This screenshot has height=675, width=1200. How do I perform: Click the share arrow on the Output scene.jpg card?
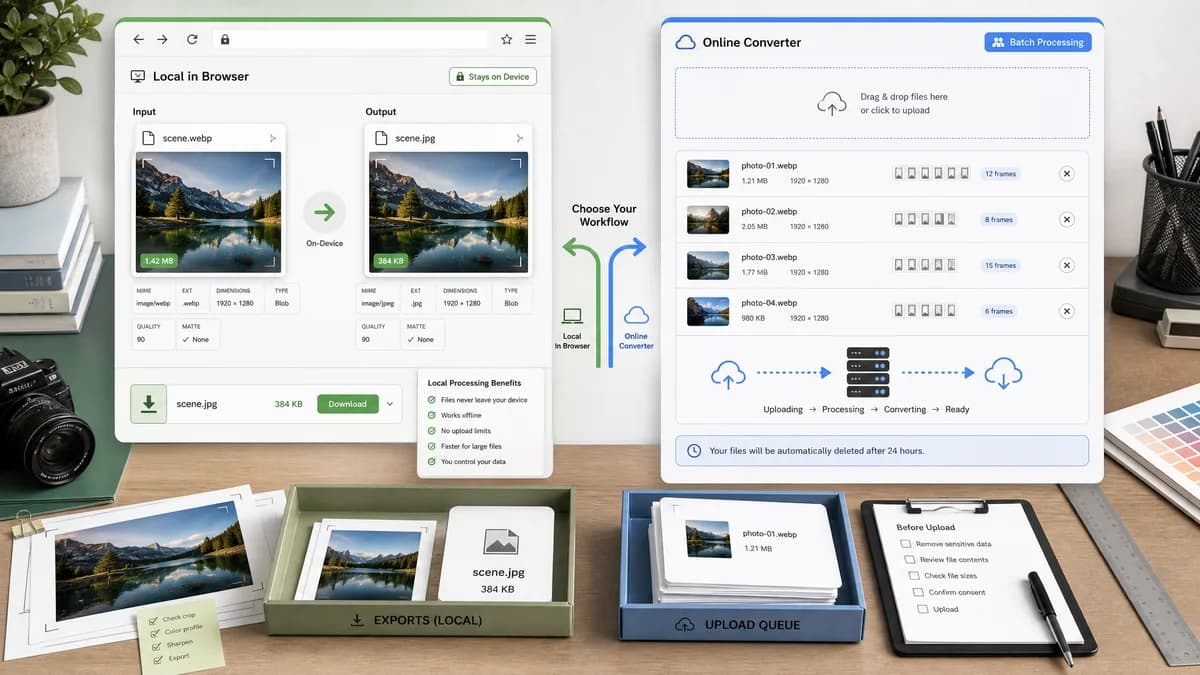(519, 138)
